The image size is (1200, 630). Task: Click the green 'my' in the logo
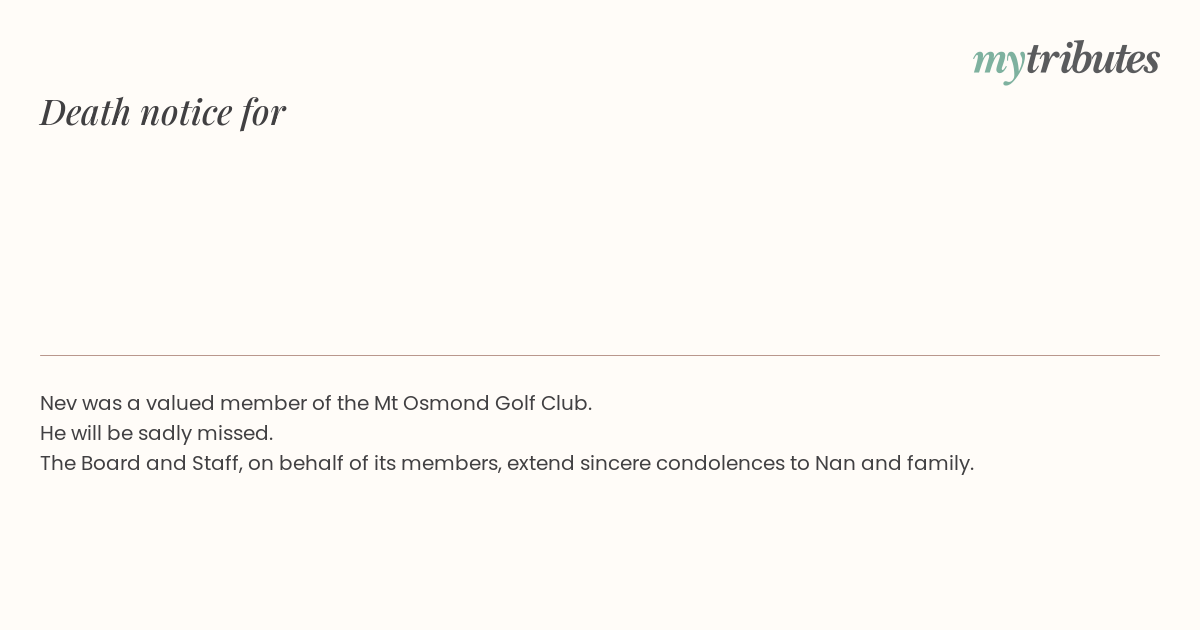click(999, 62)
